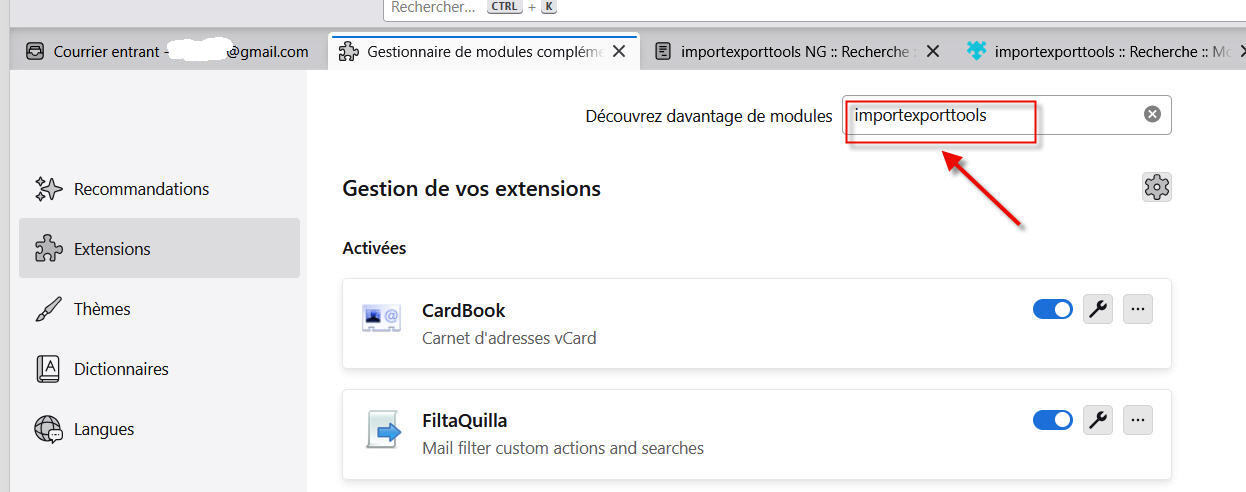Click the FiltaQuilla extension icon
Image resolution: width=1246 pixels, height=492 pixels.
(x=381, y=431)
